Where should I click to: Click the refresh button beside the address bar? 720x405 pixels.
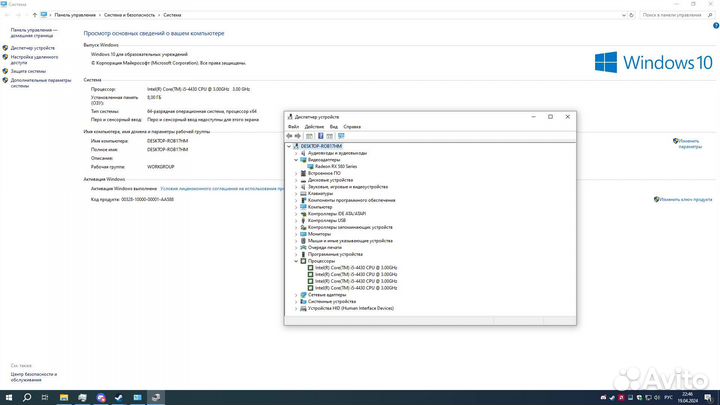pos(631,15)
